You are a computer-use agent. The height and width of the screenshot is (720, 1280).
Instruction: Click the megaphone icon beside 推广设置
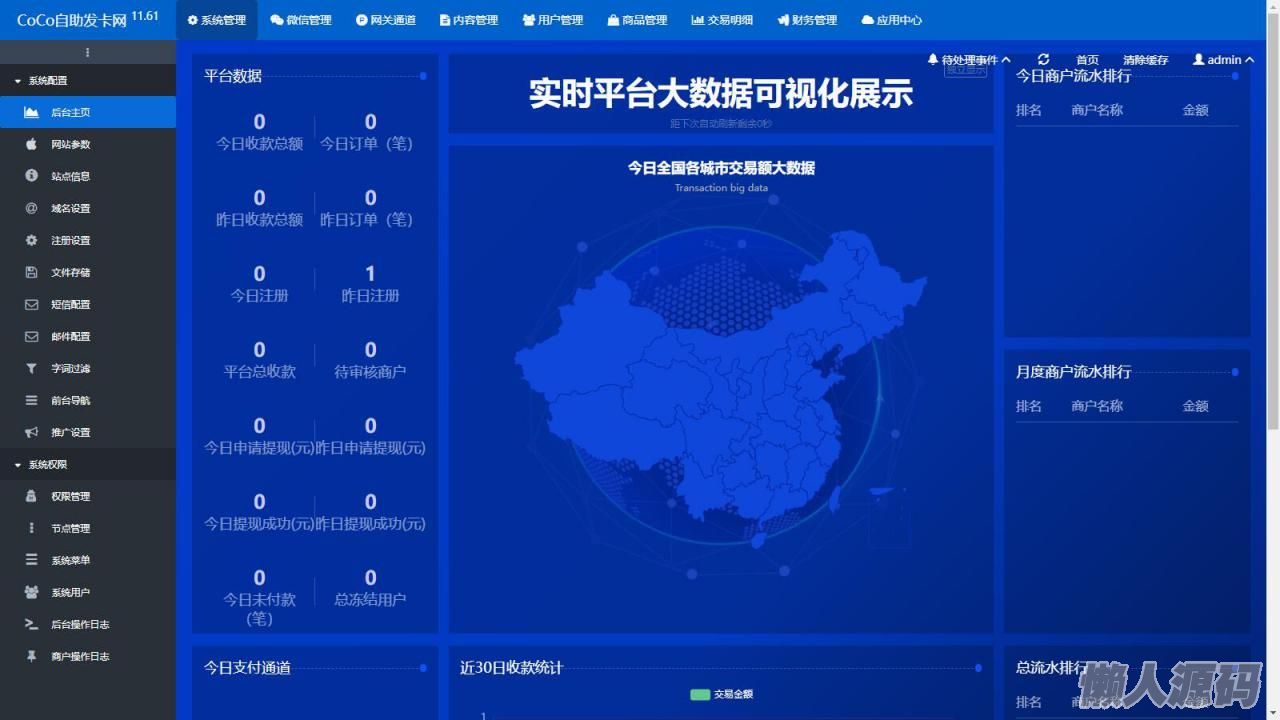click(x=31, y=432)
